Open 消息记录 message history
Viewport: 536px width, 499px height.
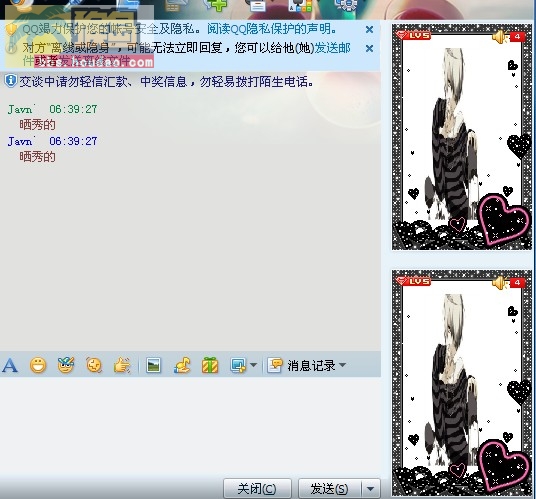[301, 365]
